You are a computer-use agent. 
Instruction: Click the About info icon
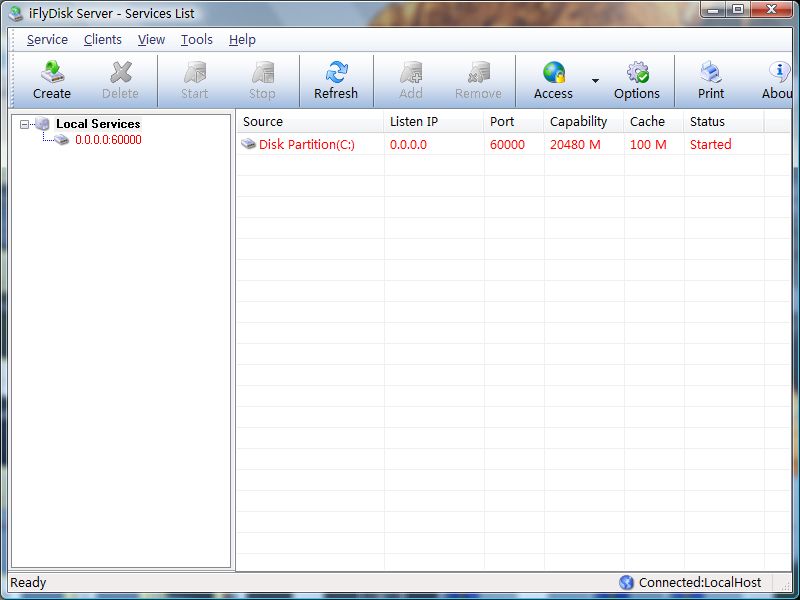pos(778,73)
